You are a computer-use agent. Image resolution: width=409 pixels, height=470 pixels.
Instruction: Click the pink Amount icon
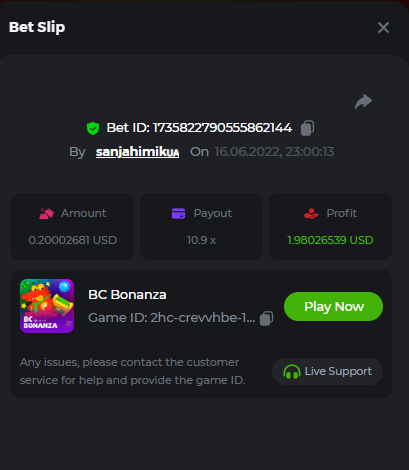[x=46, y=213]
